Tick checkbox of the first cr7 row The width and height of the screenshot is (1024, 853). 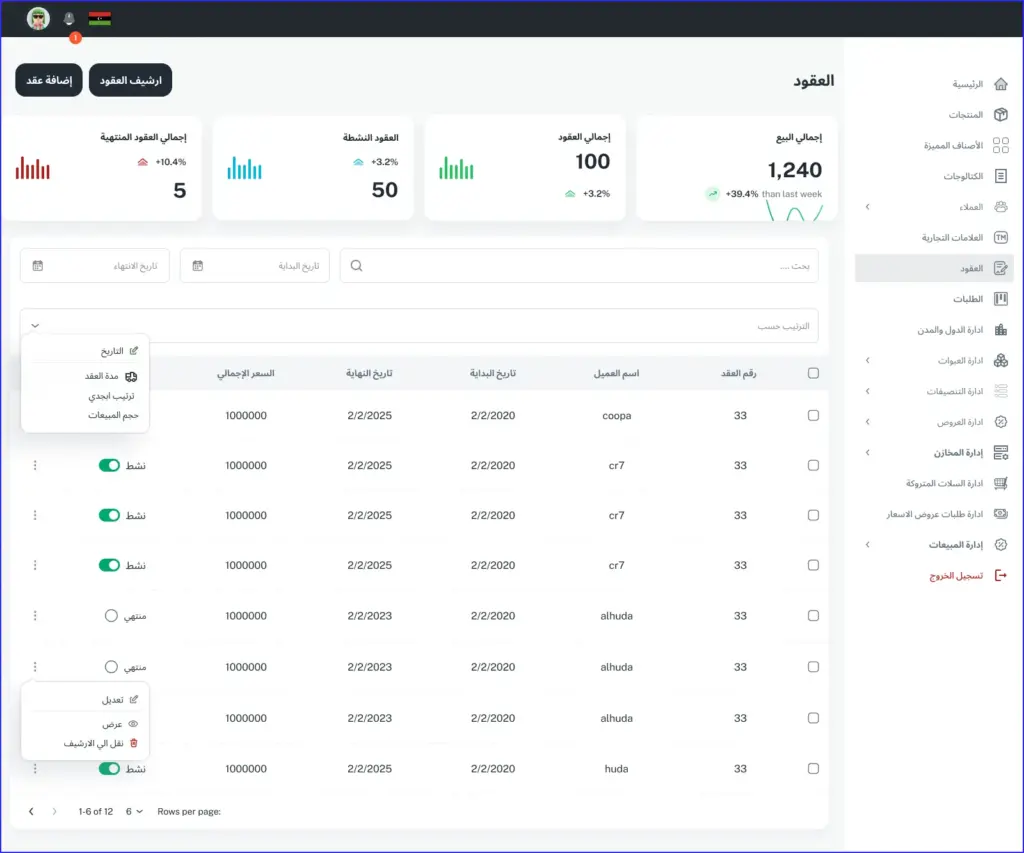pyautogui.click(x=813, y=466)
